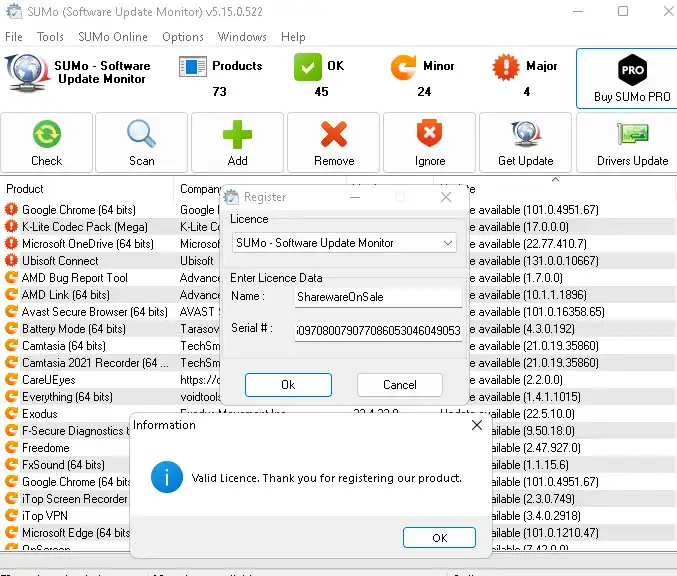Screen dimensions: 677x576
Task: Click the green Add plus icon
Action: [237, 135]
